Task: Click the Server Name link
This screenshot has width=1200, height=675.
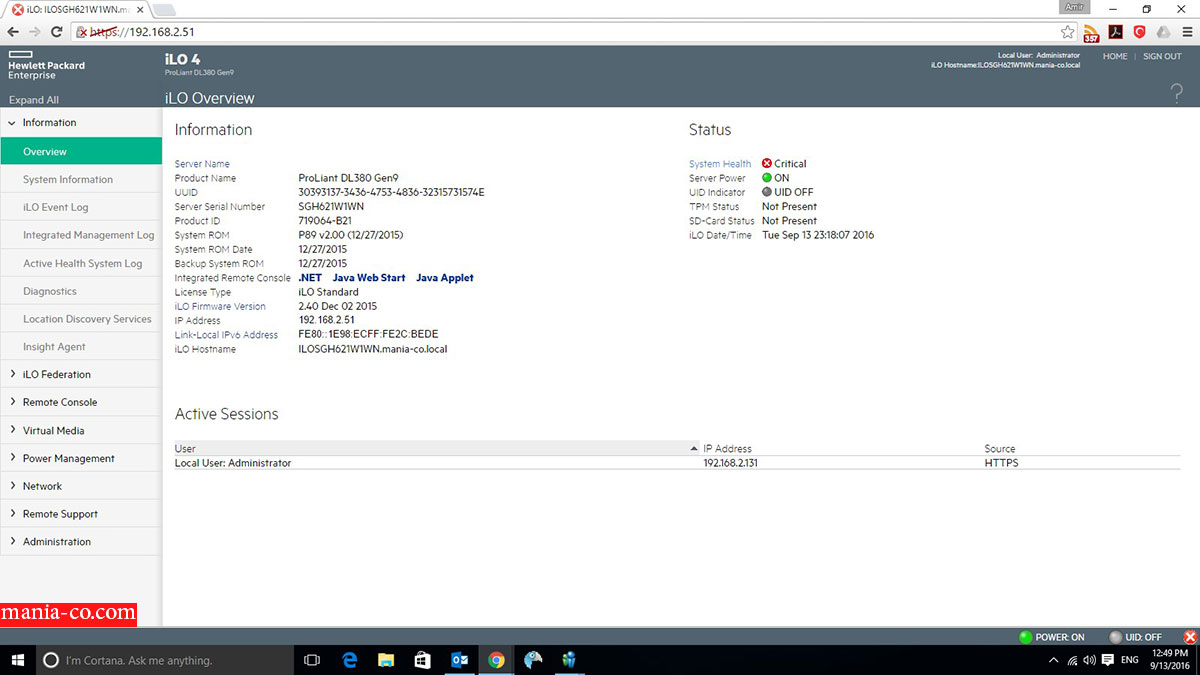Action: pos(202,164)
